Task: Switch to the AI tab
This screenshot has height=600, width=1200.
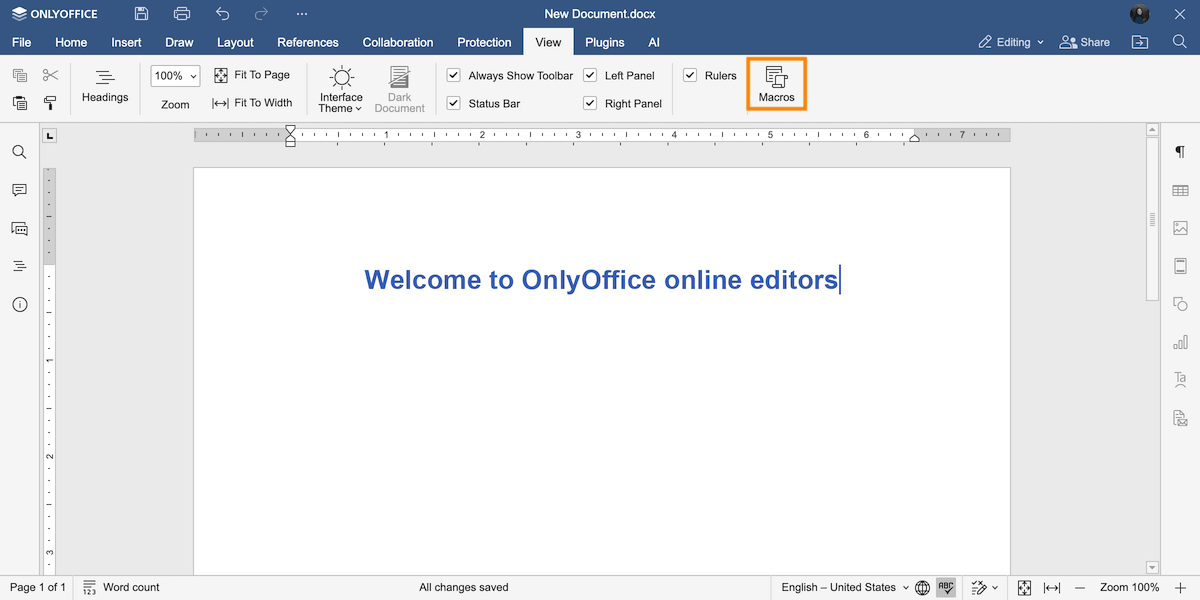Action: (x=654, y=42)
